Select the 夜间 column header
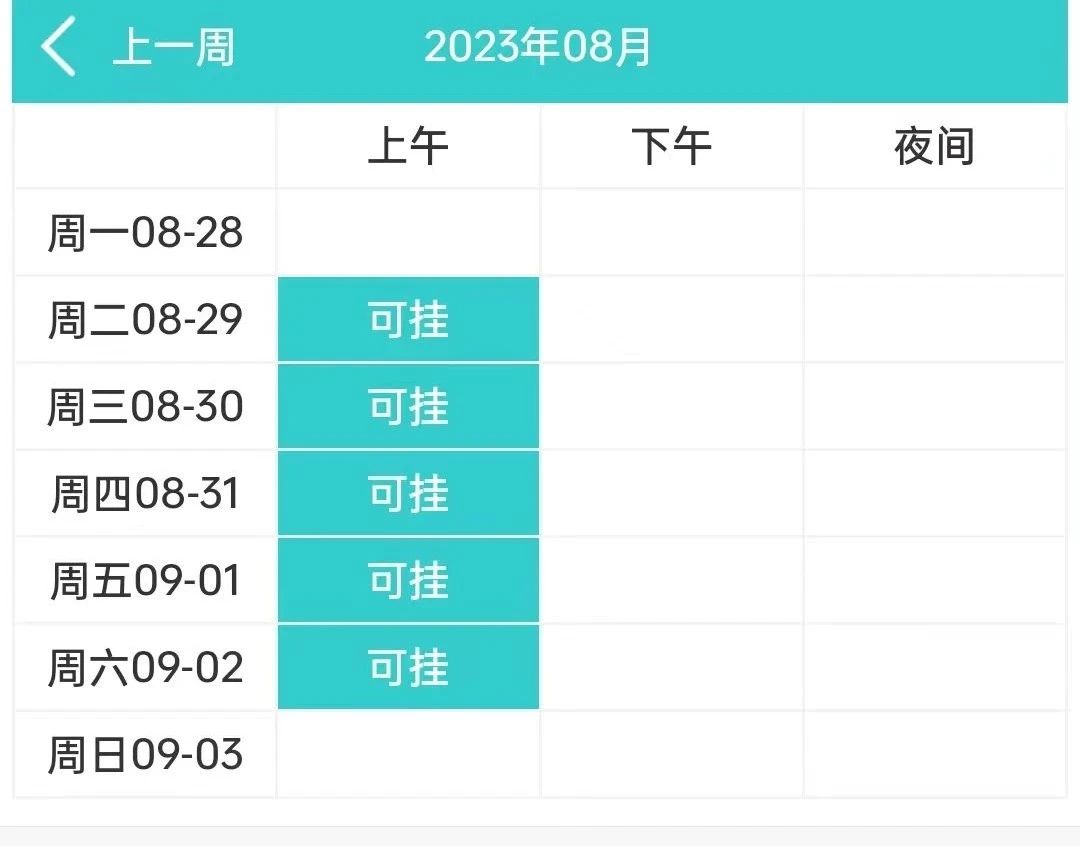Image resolution: width=1080 pixels, height=846 pixels. click(935, 146)
